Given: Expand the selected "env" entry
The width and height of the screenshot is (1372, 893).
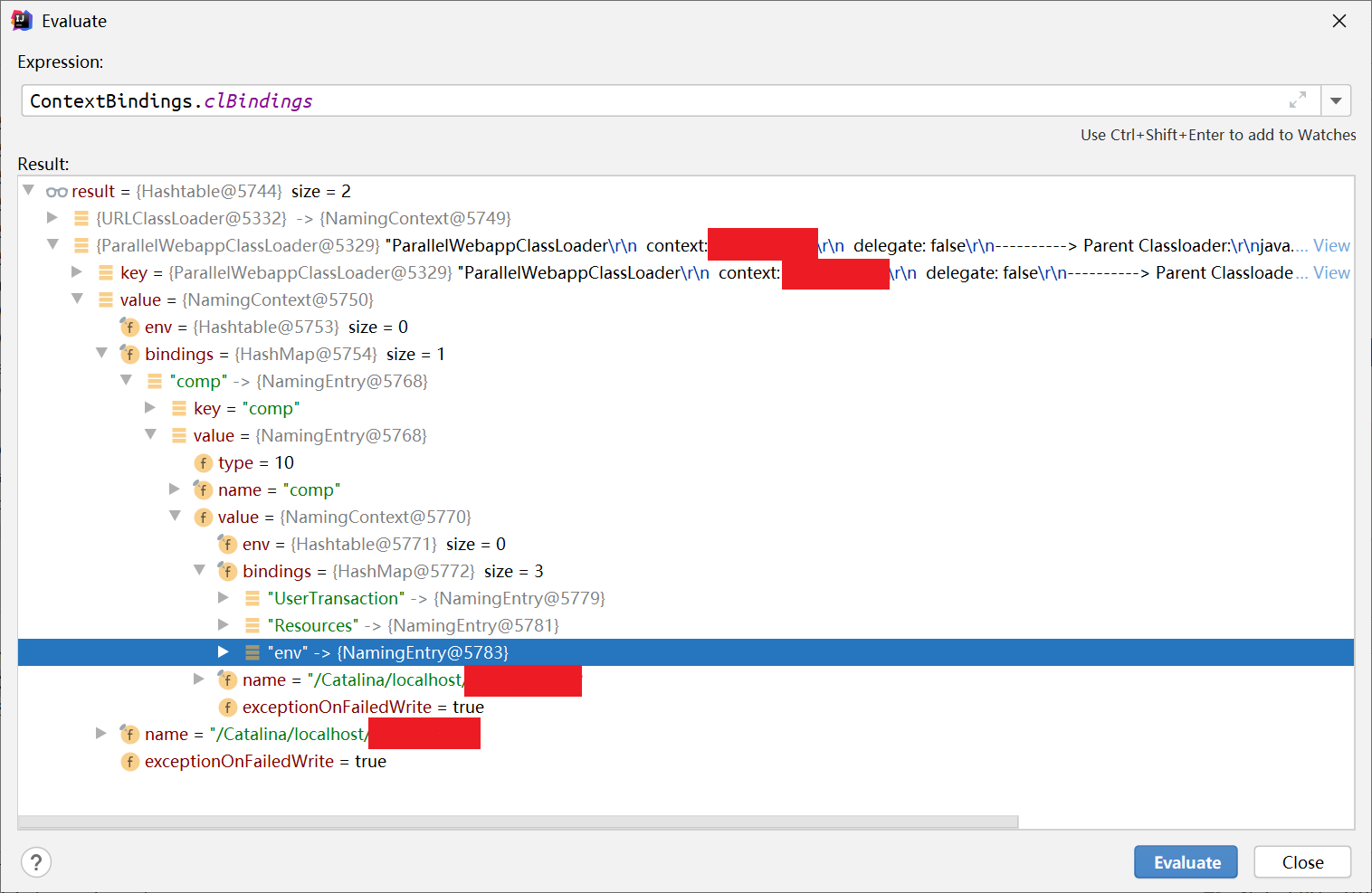Looking at the screenshot, I should [x=224, y=652].
